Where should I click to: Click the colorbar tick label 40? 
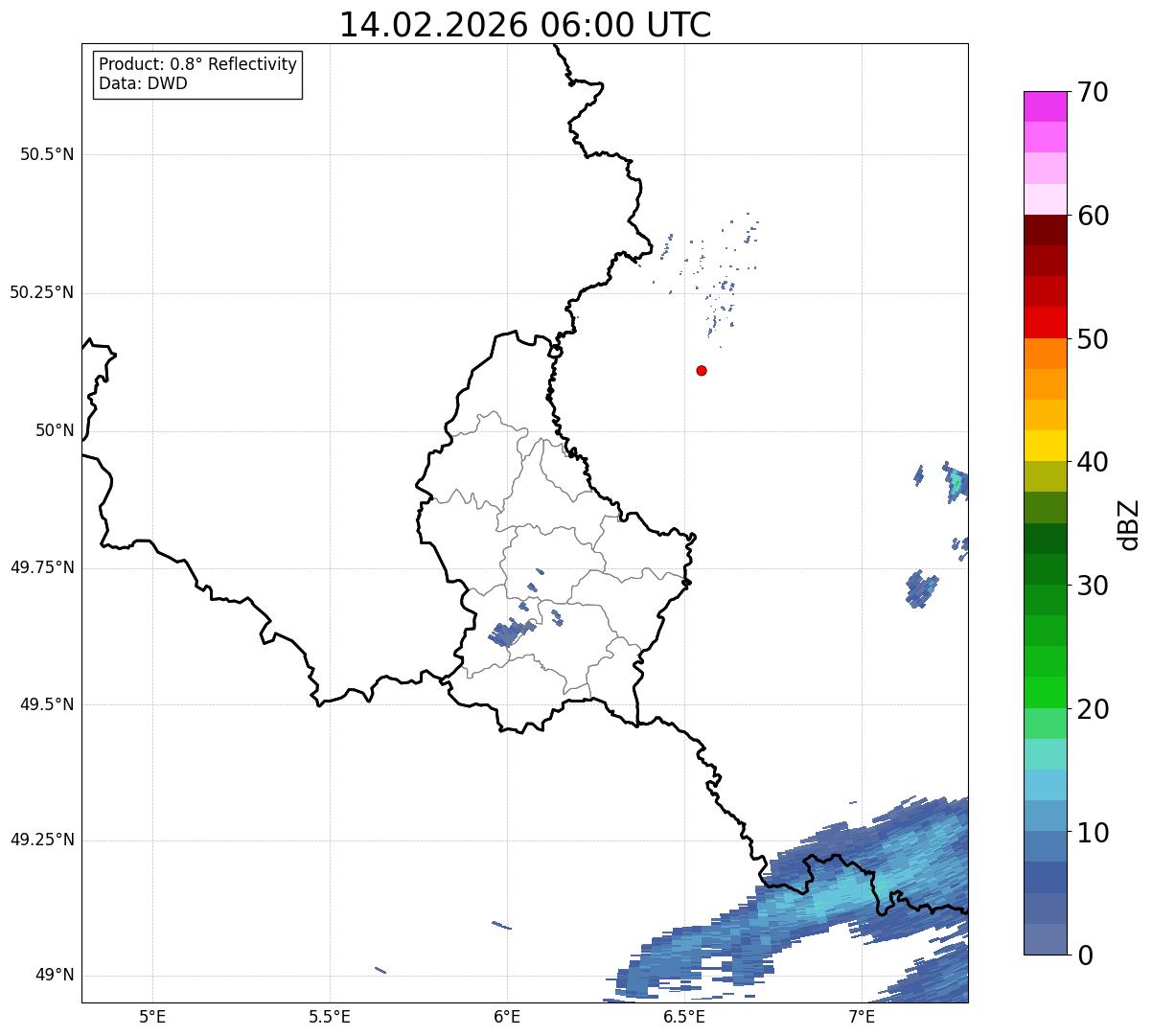1093,462
